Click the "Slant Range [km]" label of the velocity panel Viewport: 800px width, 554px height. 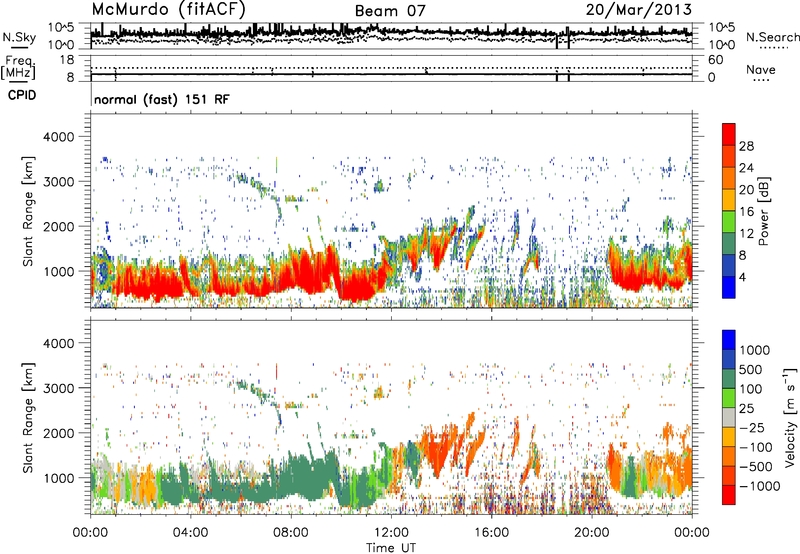coord(29,417)
